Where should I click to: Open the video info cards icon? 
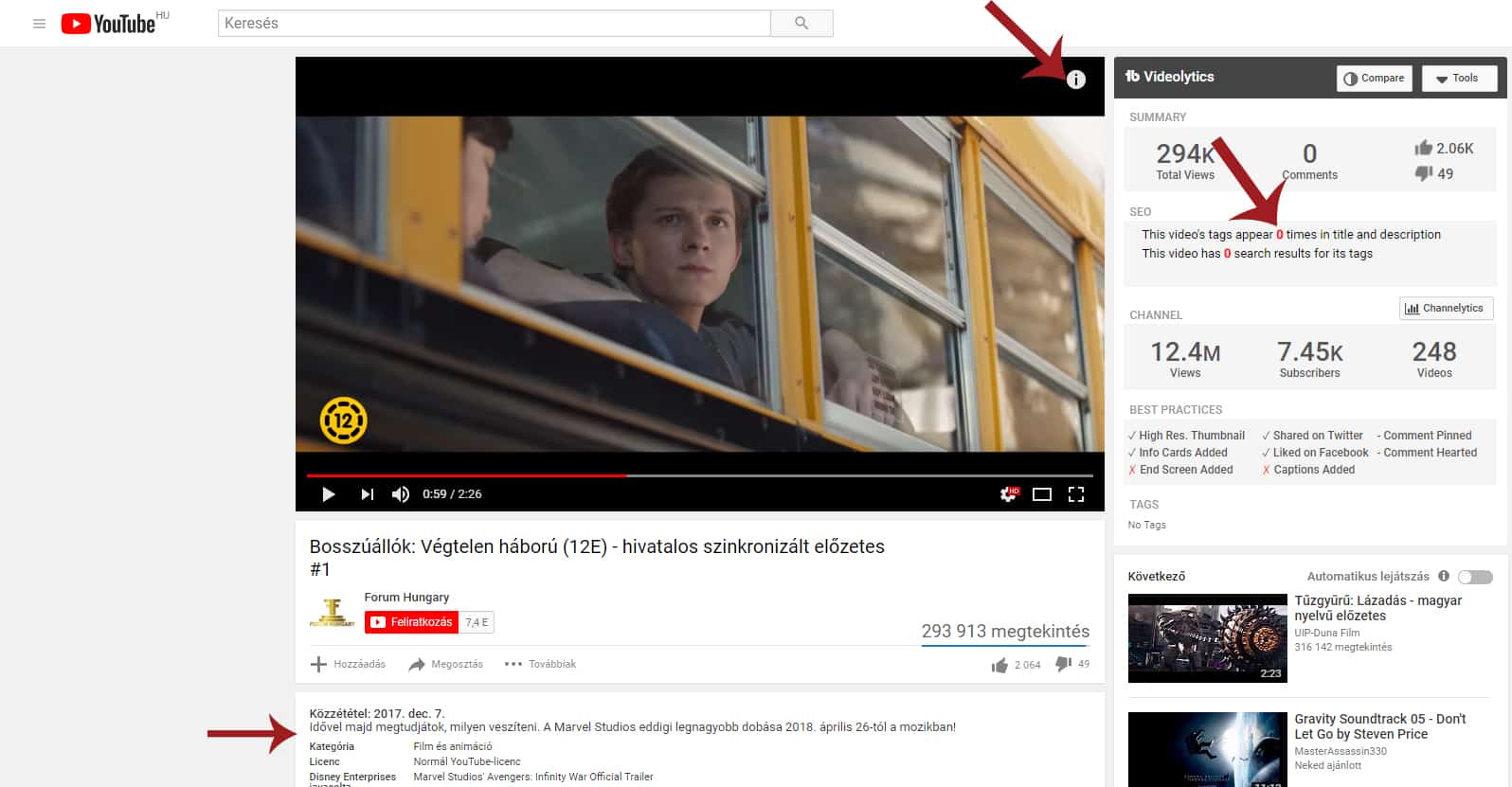tap(1076, 80)
